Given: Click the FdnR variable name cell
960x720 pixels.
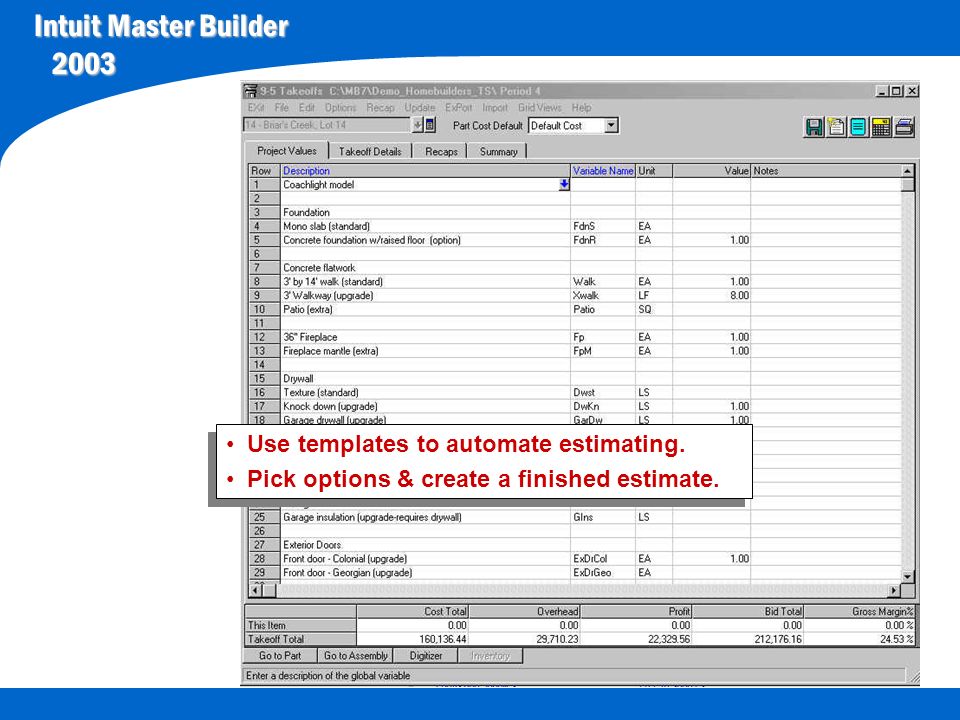Looking at the screenshot, I should pos(603,240).
